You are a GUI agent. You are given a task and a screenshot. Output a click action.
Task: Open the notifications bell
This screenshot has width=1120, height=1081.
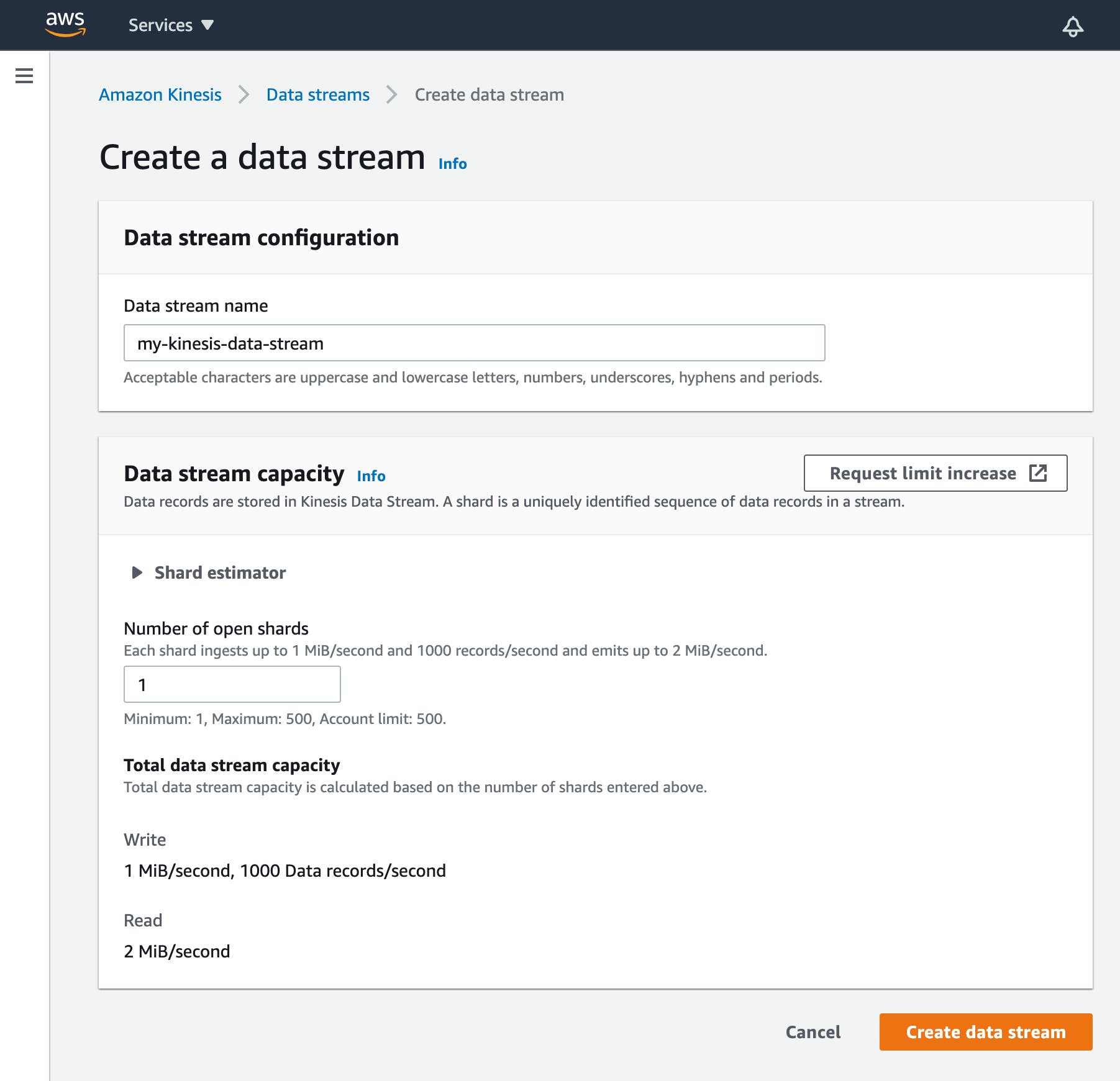point(1073,25)
